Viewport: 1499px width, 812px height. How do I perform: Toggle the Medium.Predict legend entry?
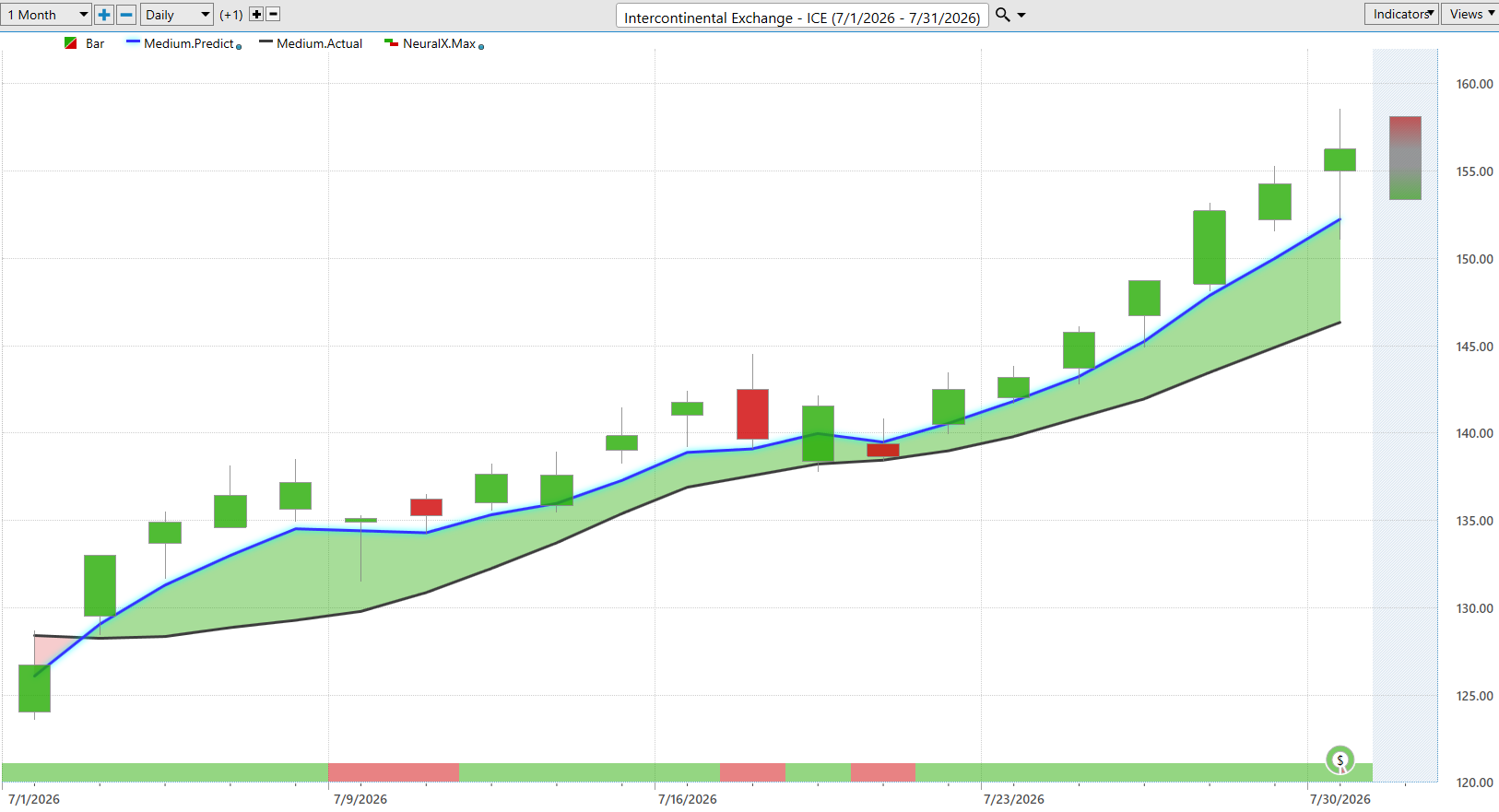(183, 43)
